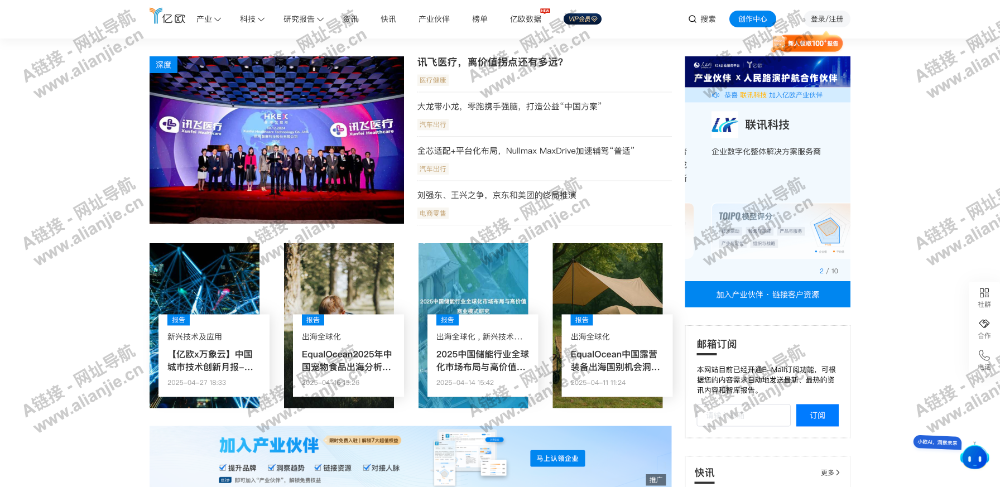The image size is (1000, 487).
Task: Open report 亿欧x万象云 中国城市技术创新月报
Action: pyautogui.click(x=211, y=361)
